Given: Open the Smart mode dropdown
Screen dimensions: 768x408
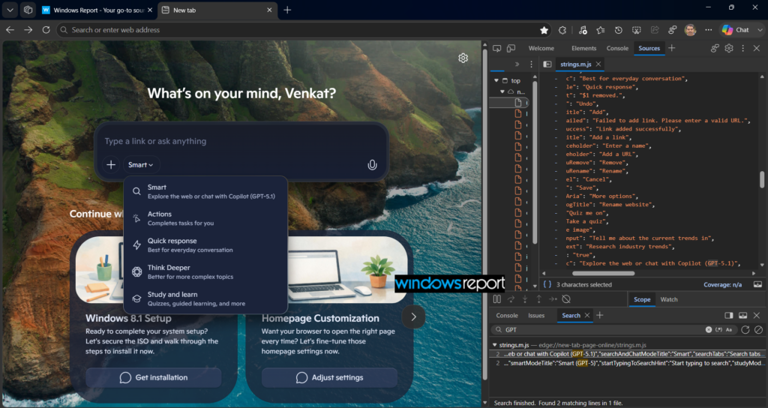Looking at the screenshot, I should [141, 165].
